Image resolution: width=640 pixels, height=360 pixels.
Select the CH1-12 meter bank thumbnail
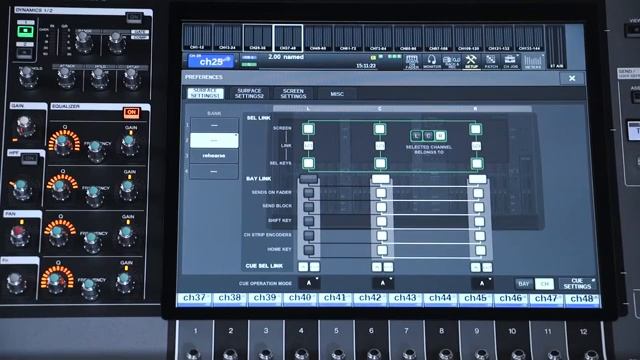197,38
